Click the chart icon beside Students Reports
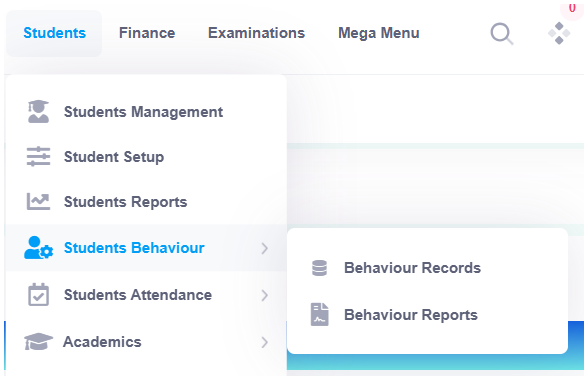The height and width of the screenshot is (380, 588). [x=38, y=201]
